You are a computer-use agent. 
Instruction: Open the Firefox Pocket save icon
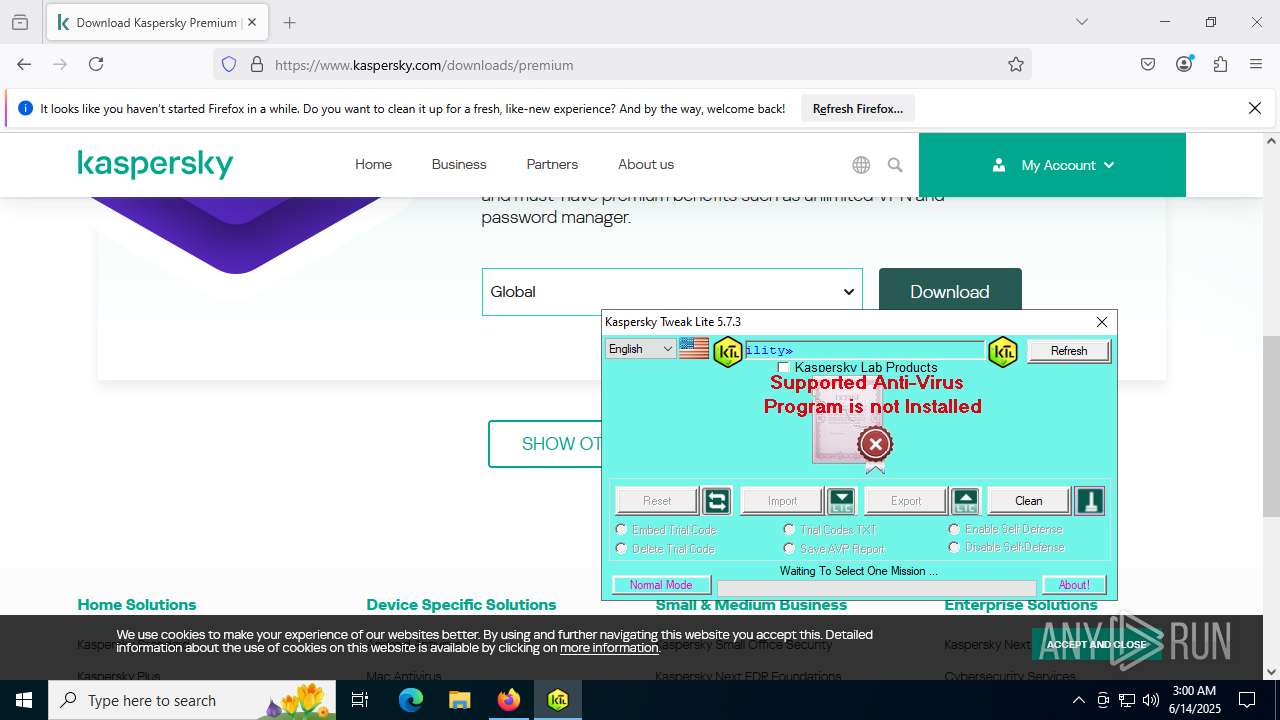(x=1148, y=65)
